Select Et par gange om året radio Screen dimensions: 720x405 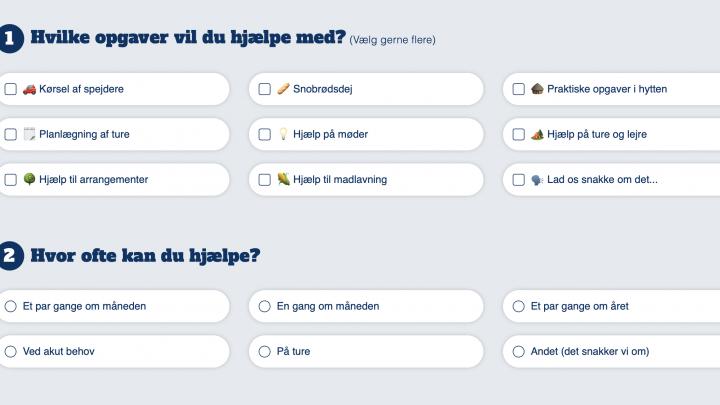518,306
